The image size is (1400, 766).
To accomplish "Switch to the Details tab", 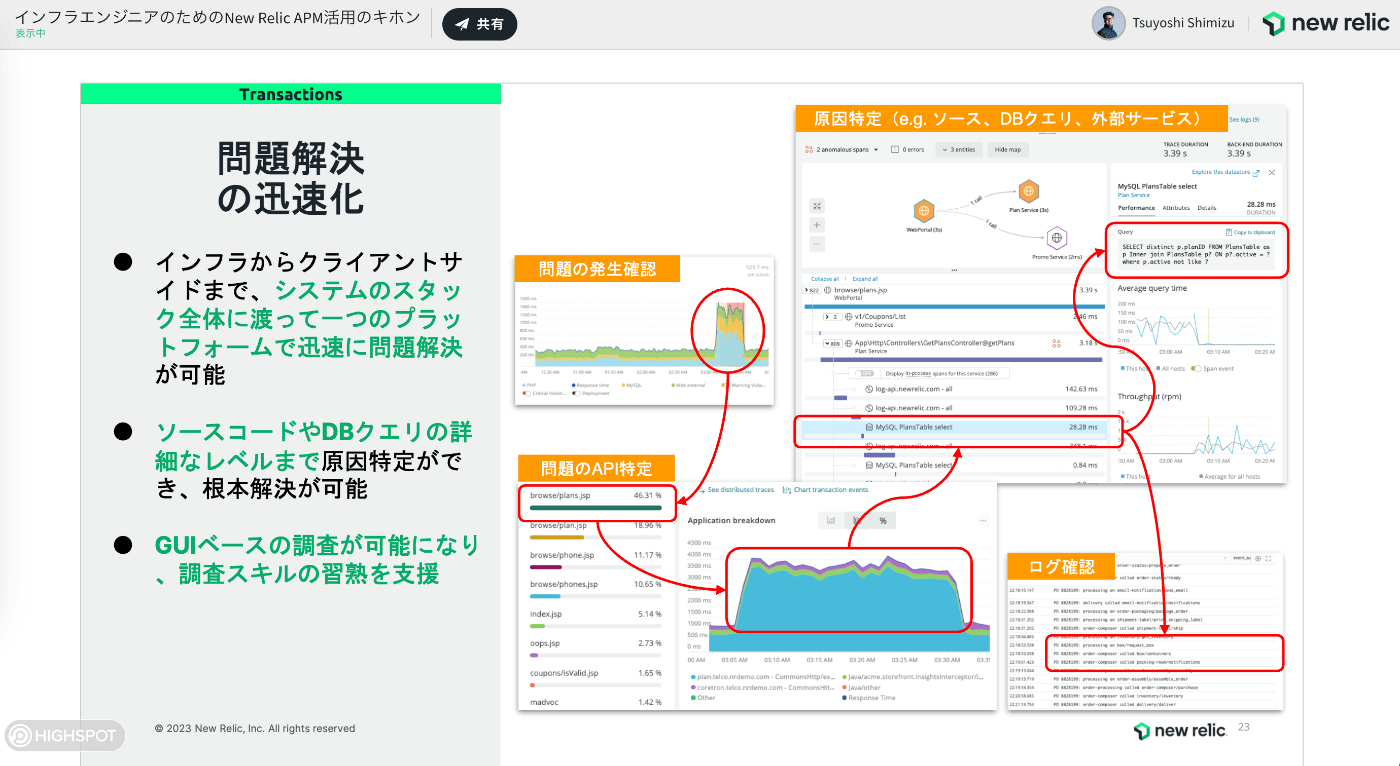I will pyautogui.click(x=1207, y=208).
